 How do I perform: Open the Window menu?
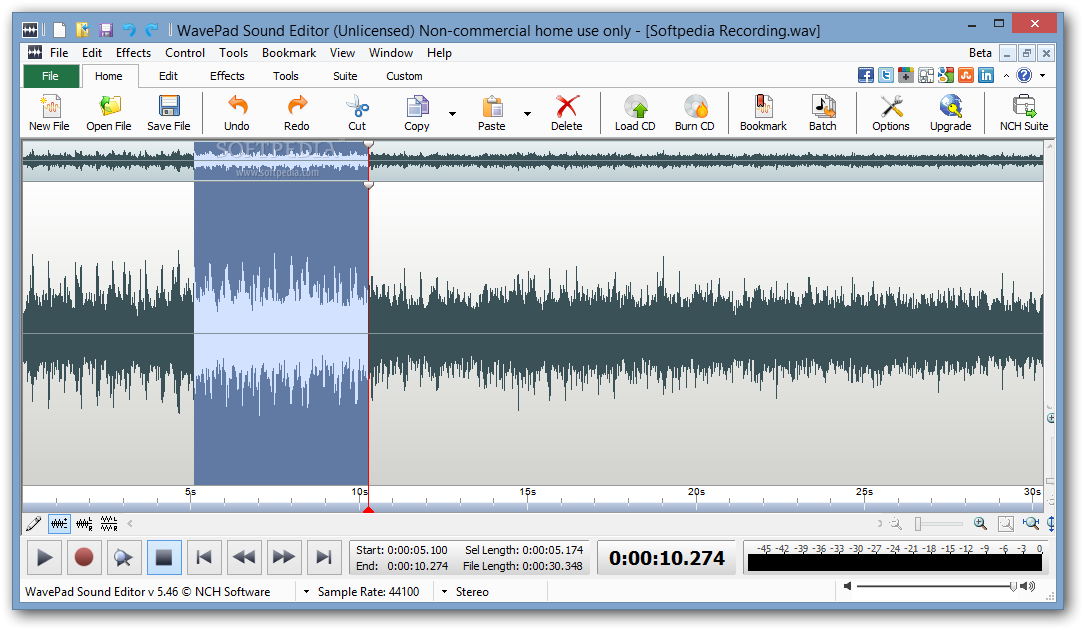point(391,53)
